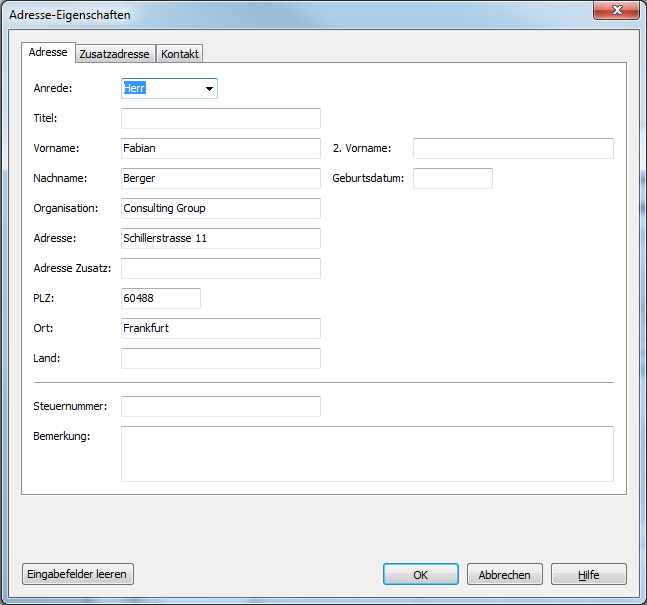Click inside the Bemerkung text area
This screenshot has height=605, width=647.
pyautogui.click(x=366, y=454)
